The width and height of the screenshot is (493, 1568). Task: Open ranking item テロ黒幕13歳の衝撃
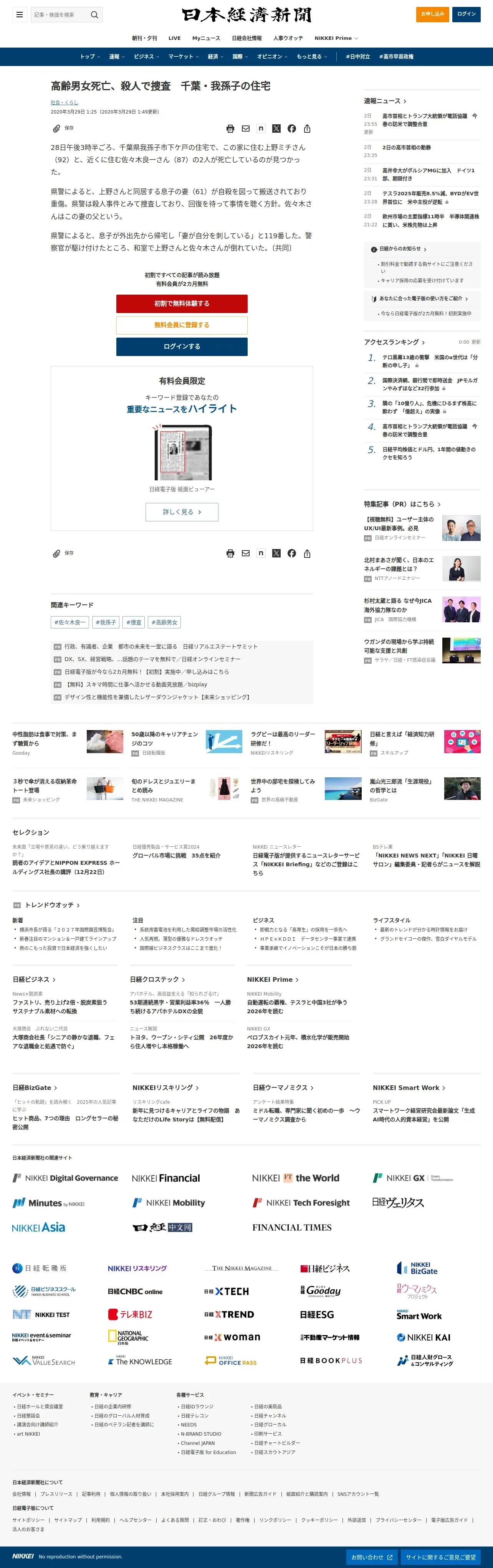coord(430,361)
